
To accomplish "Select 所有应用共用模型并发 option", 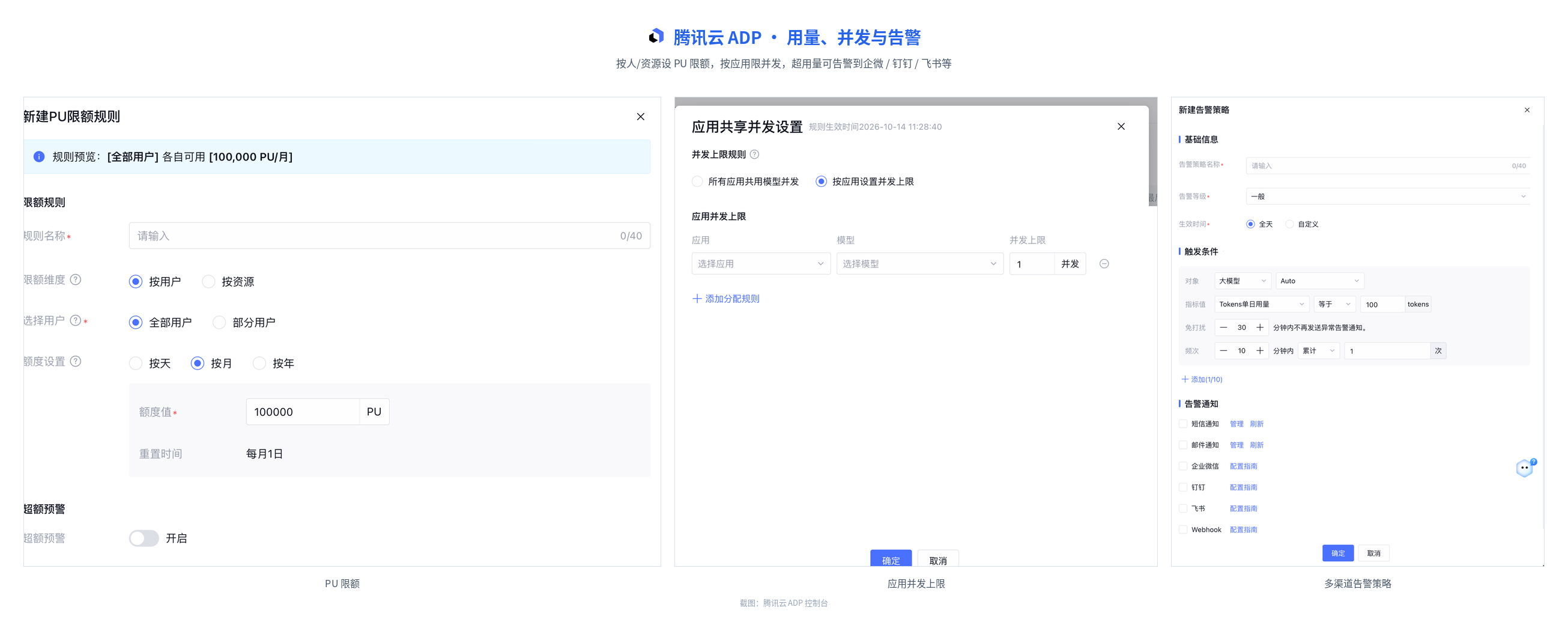I will (x=697, y=181).
